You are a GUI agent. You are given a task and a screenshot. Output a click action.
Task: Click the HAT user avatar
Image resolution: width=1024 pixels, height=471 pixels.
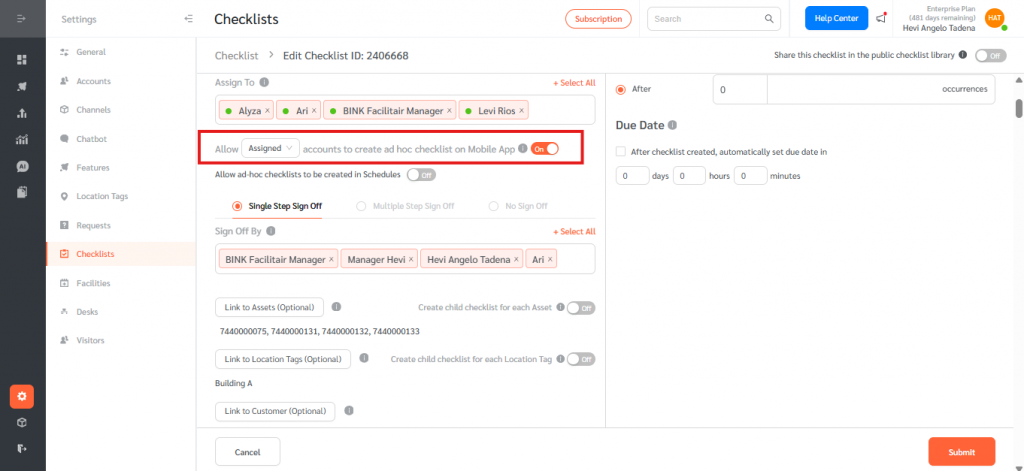point(994,19)
